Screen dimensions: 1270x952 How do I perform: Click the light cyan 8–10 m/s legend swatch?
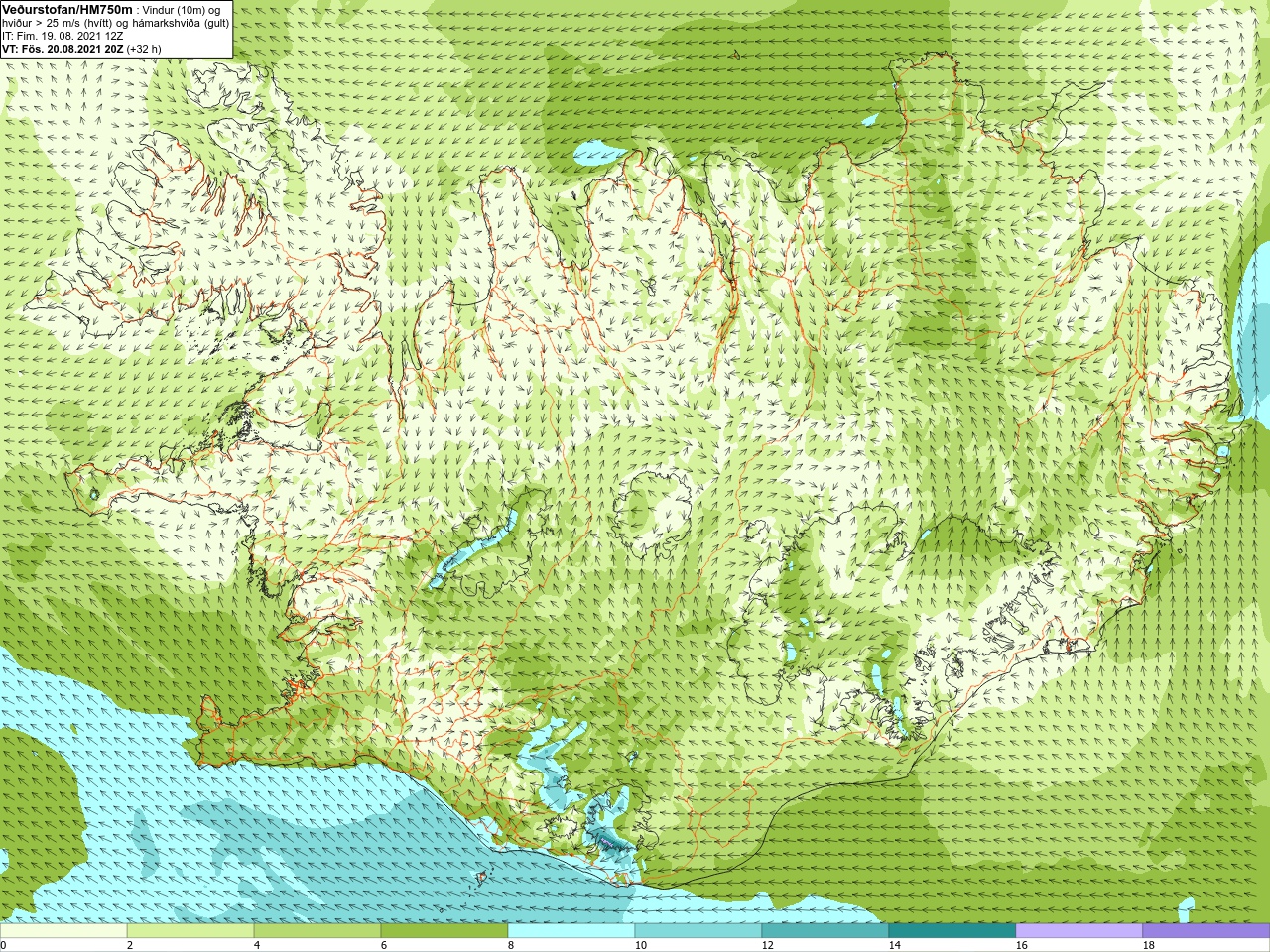(x=571, y=931)
